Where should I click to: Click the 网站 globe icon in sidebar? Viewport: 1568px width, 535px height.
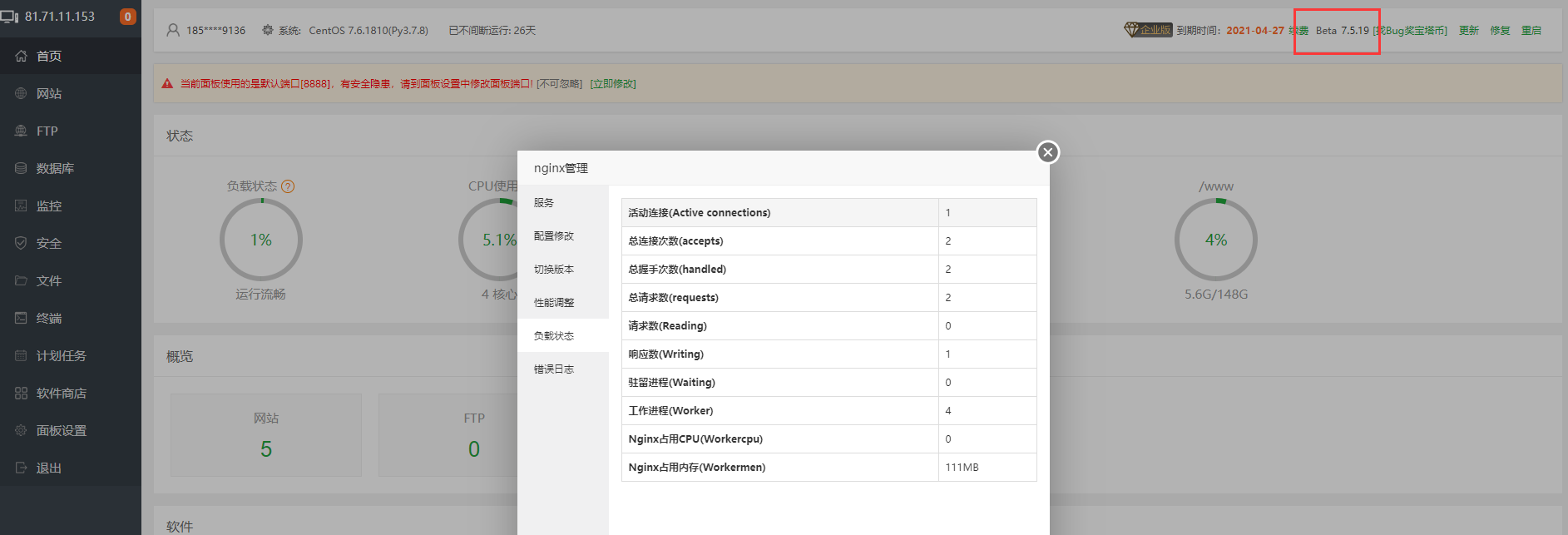[21, 93]
